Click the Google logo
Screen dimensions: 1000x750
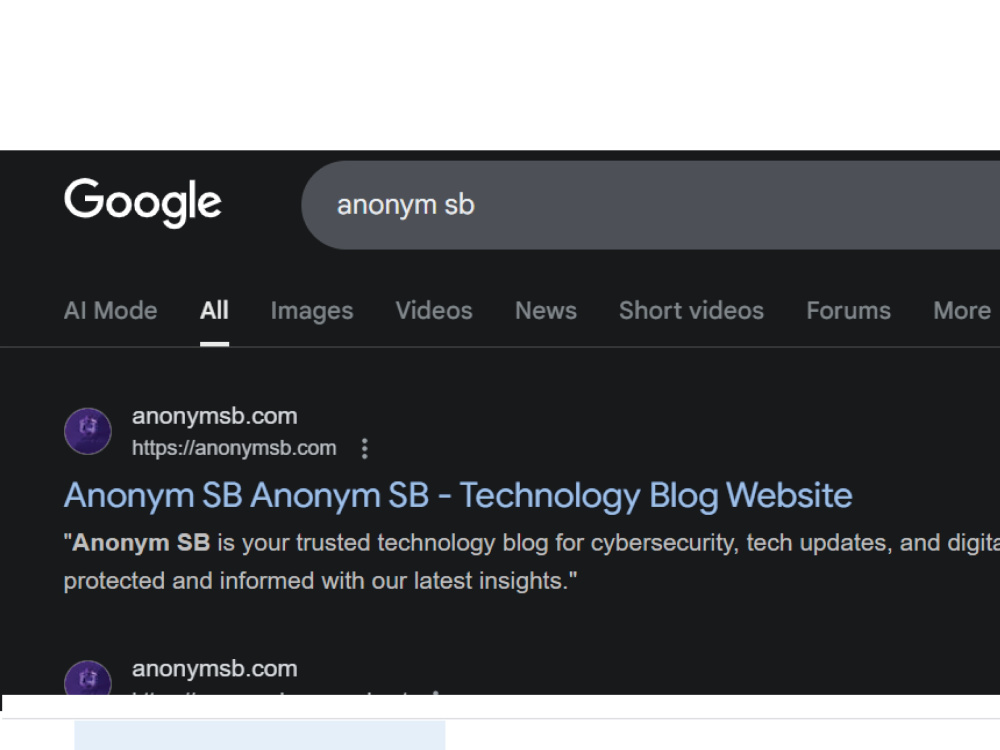pos(143,202)
